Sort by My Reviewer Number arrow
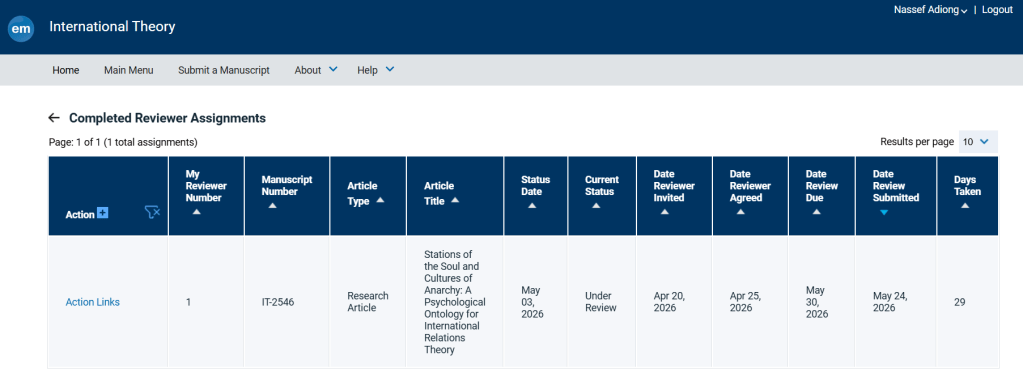This screenshot has width=1023, height=381. [x=197, y=212]
